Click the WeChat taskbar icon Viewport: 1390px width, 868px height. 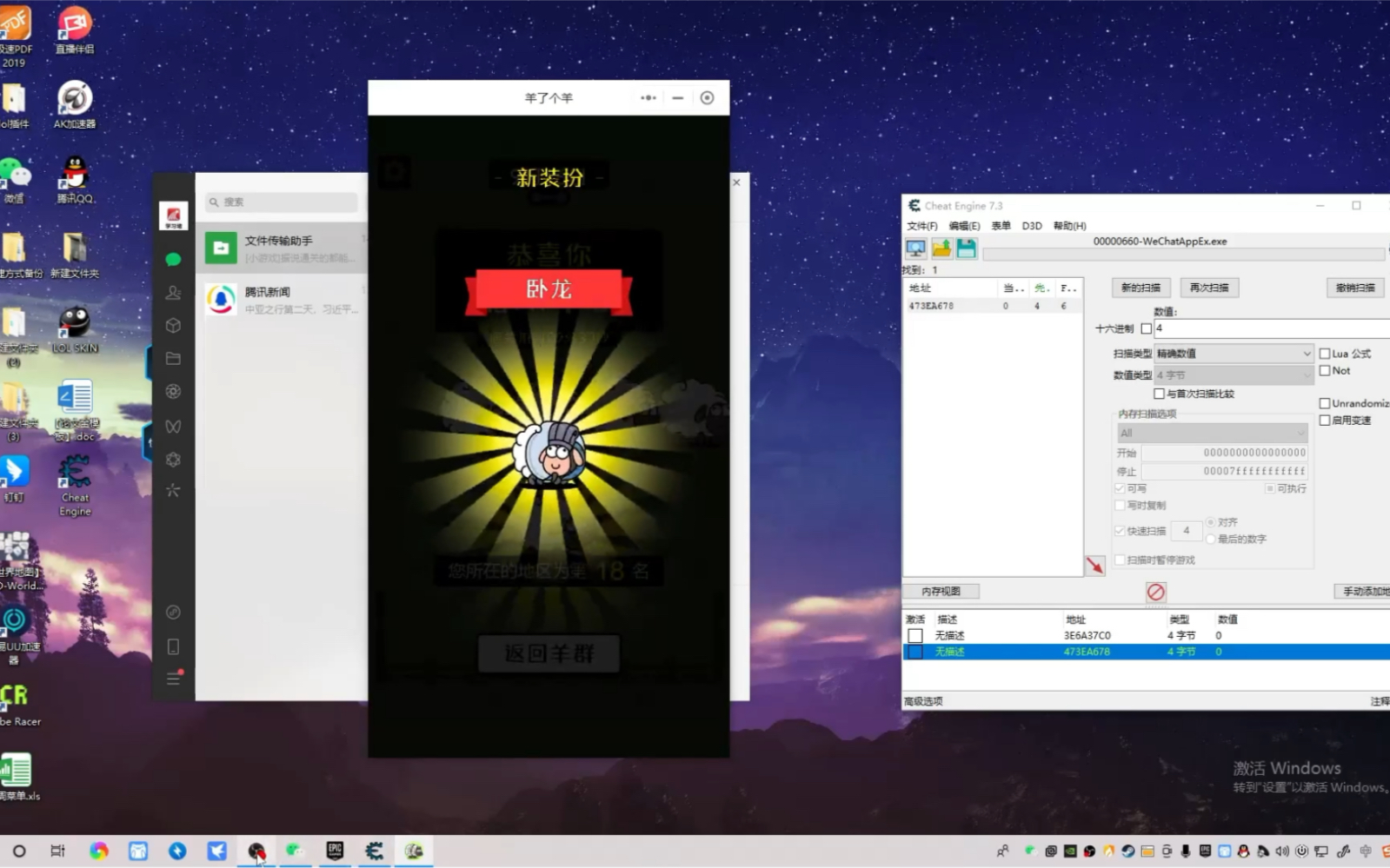point(296,851)
